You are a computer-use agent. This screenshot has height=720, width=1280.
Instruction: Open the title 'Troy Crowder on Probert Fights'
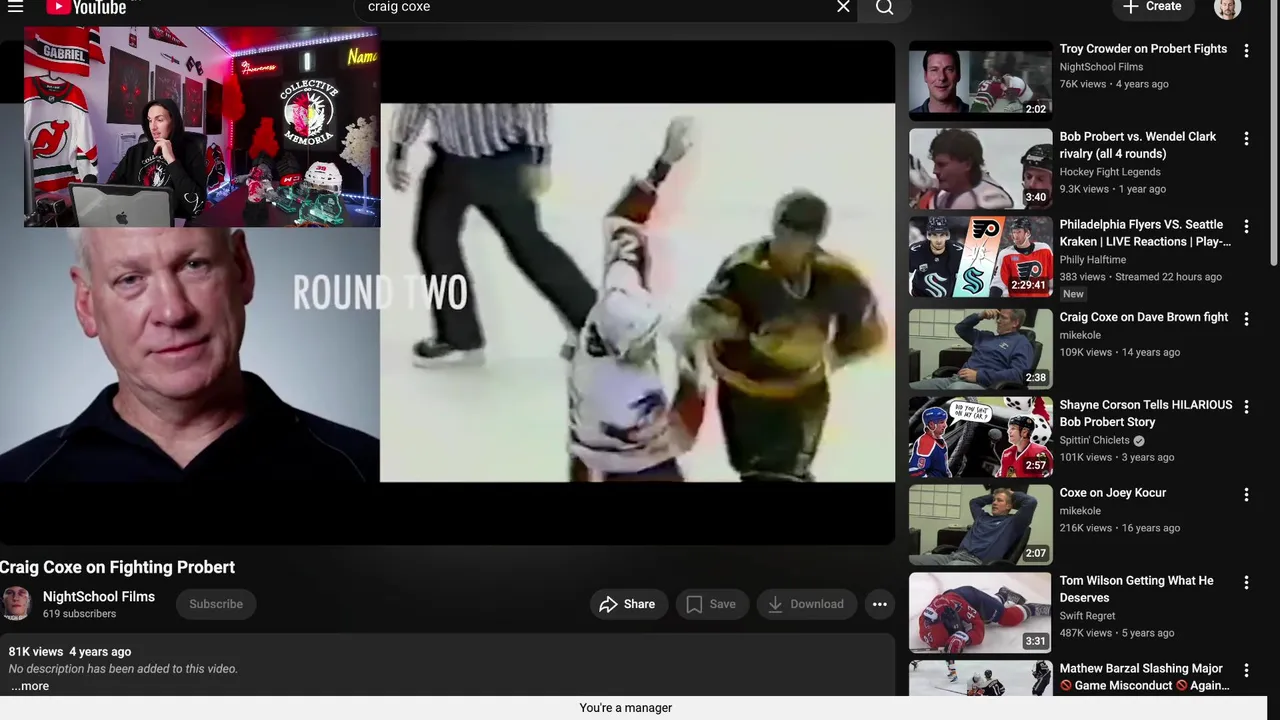(1143, 49)
